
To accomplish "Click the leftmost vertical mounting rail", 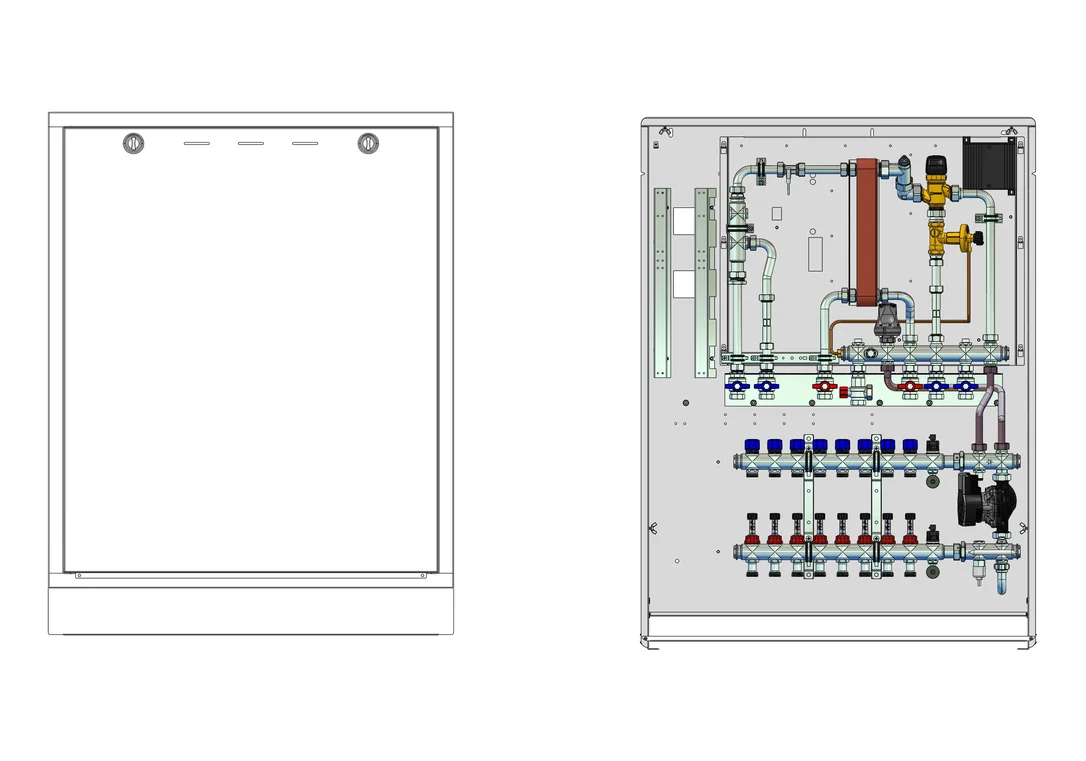I will 663,283.
